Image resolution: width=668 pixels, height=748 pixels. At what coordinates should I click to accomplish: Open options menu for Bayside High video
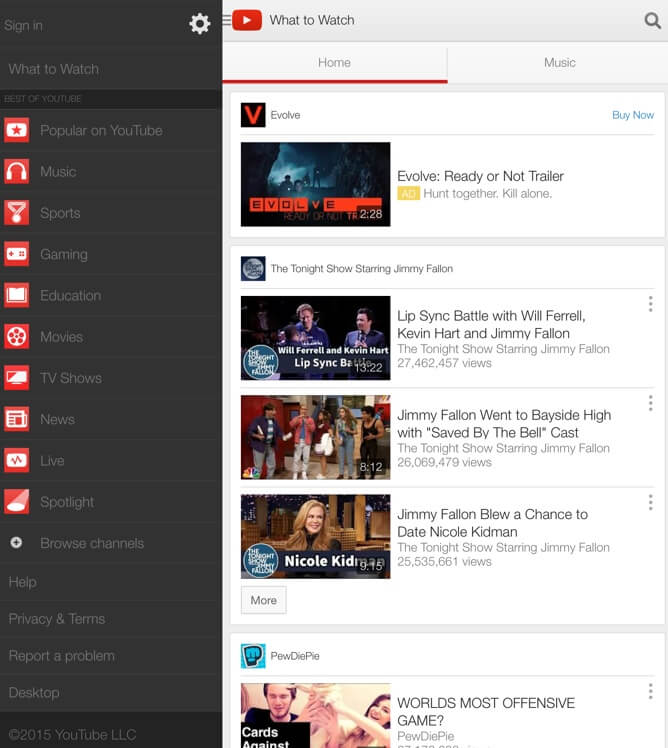pos(650,403)
